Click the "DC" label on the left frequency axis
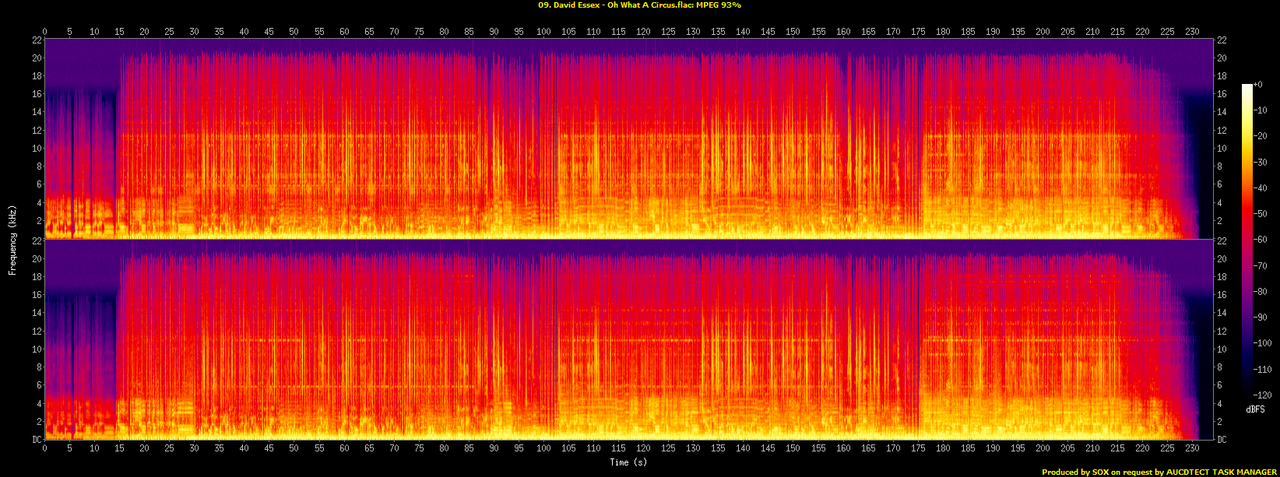The height and width of the screenshot is (477, 1280). [36, 440]
